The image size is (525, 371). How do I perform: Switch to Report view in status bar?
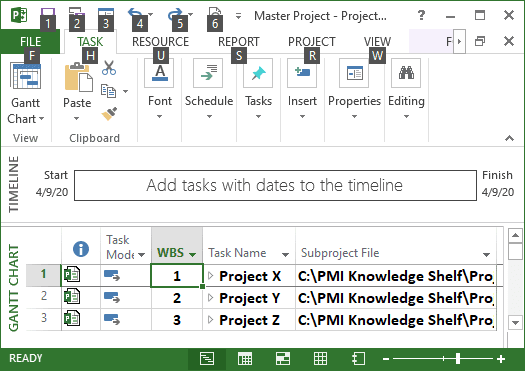[x=359, y=359]
